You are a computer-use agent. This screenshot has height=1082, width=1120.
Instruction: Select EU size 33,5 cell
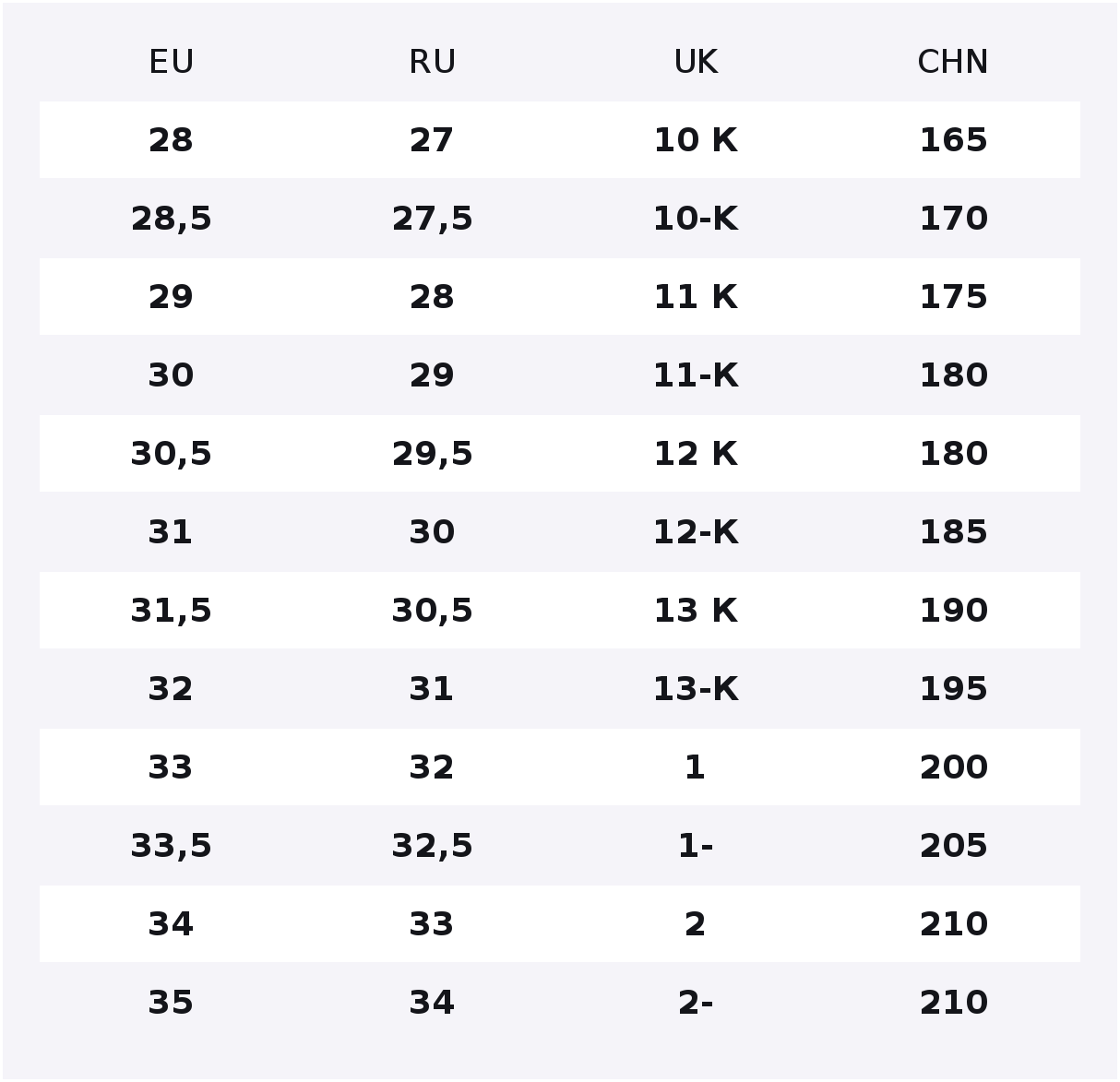pyautogui.click(x=171, y=846)
